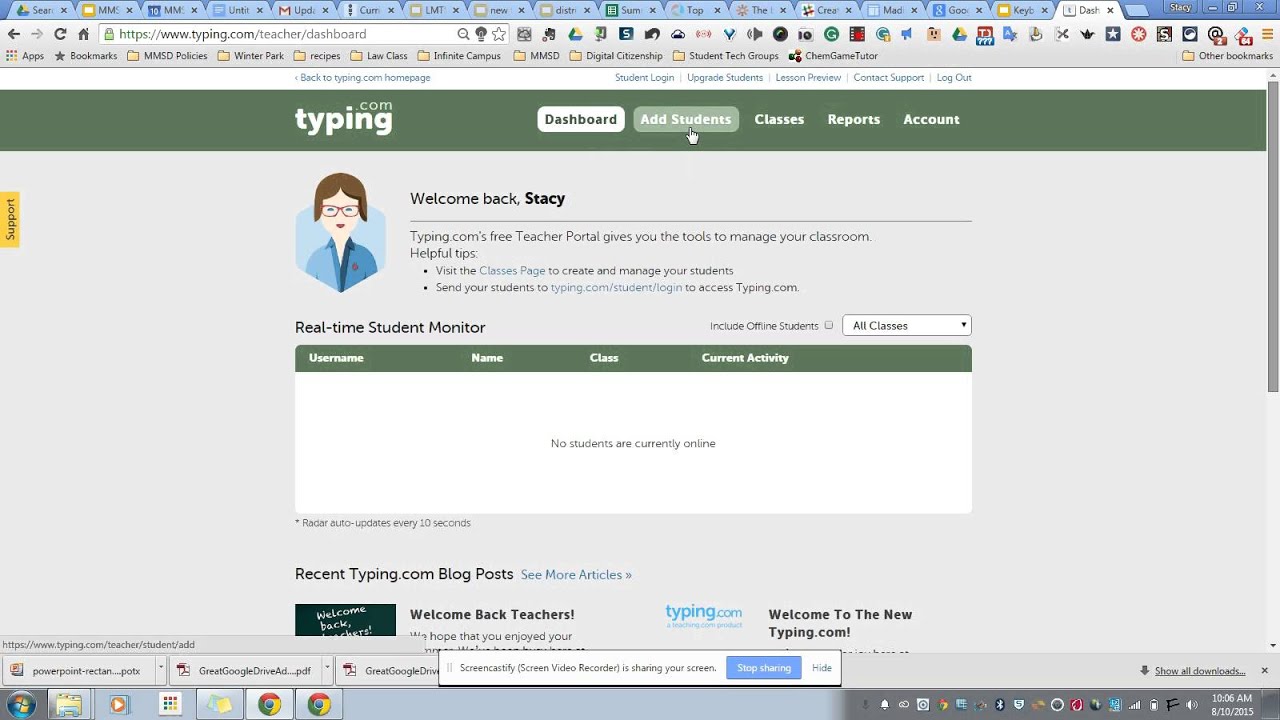This screenshot has height=720, width=1280.
Task: Click Stop sharing button
Action: pyautogui.click(x=764, y=668)
